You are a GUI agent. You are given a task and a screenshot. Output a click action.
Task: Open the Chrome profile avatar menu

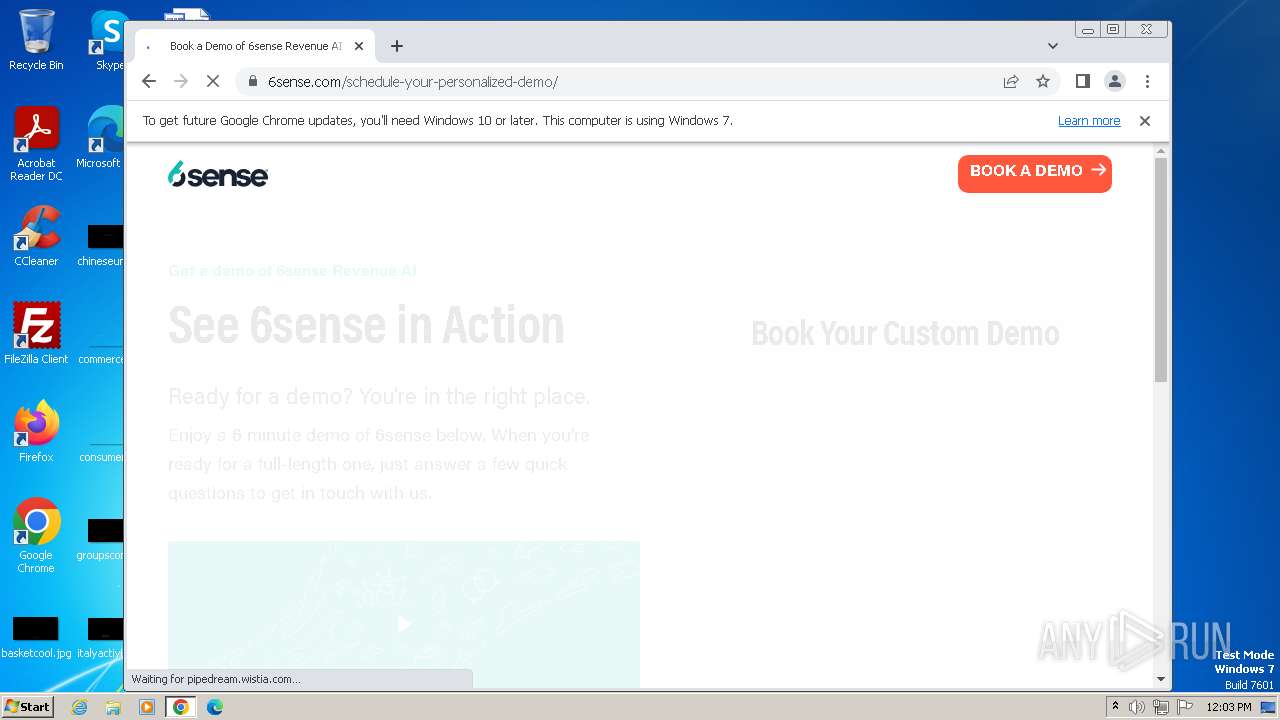(1115, 81)
